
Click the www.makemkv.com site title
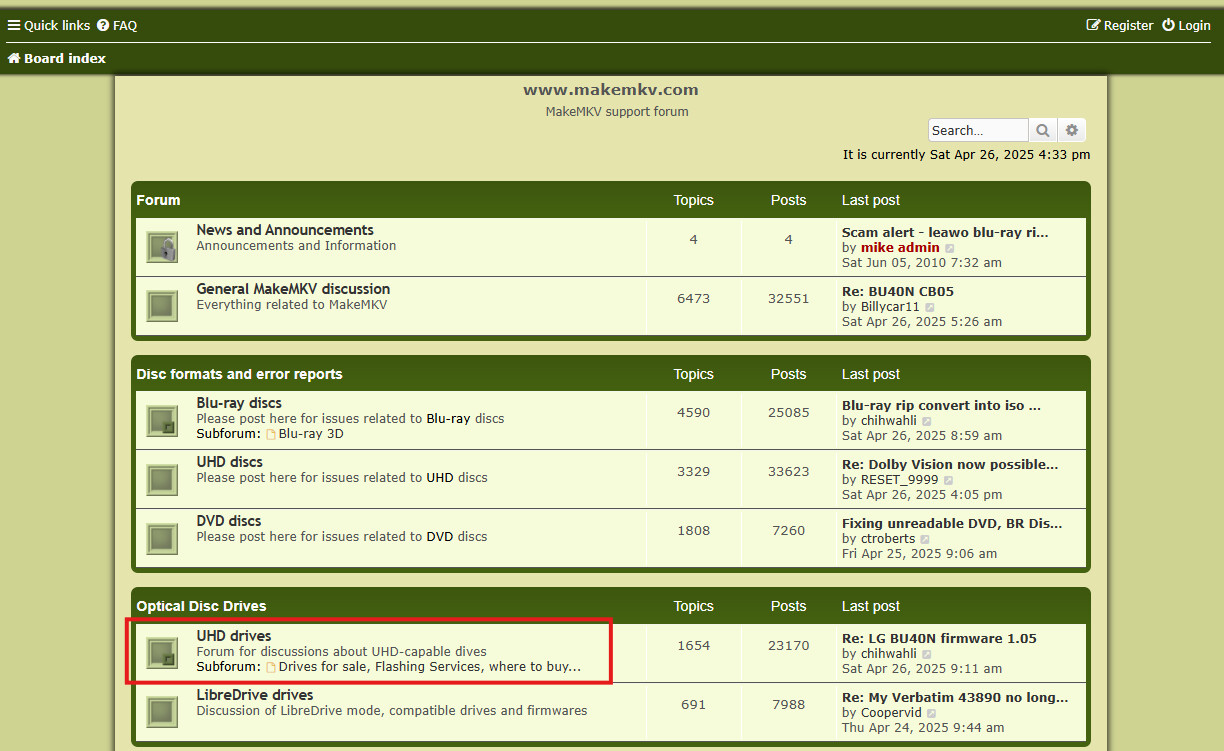[611, 89]
